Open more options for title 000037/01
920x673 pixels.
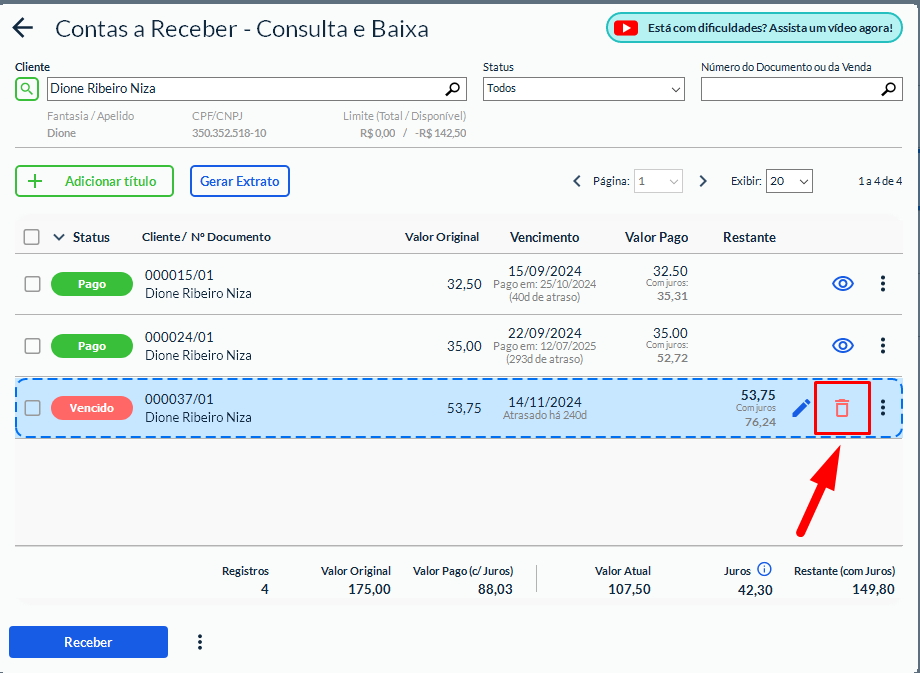(882, 408)
